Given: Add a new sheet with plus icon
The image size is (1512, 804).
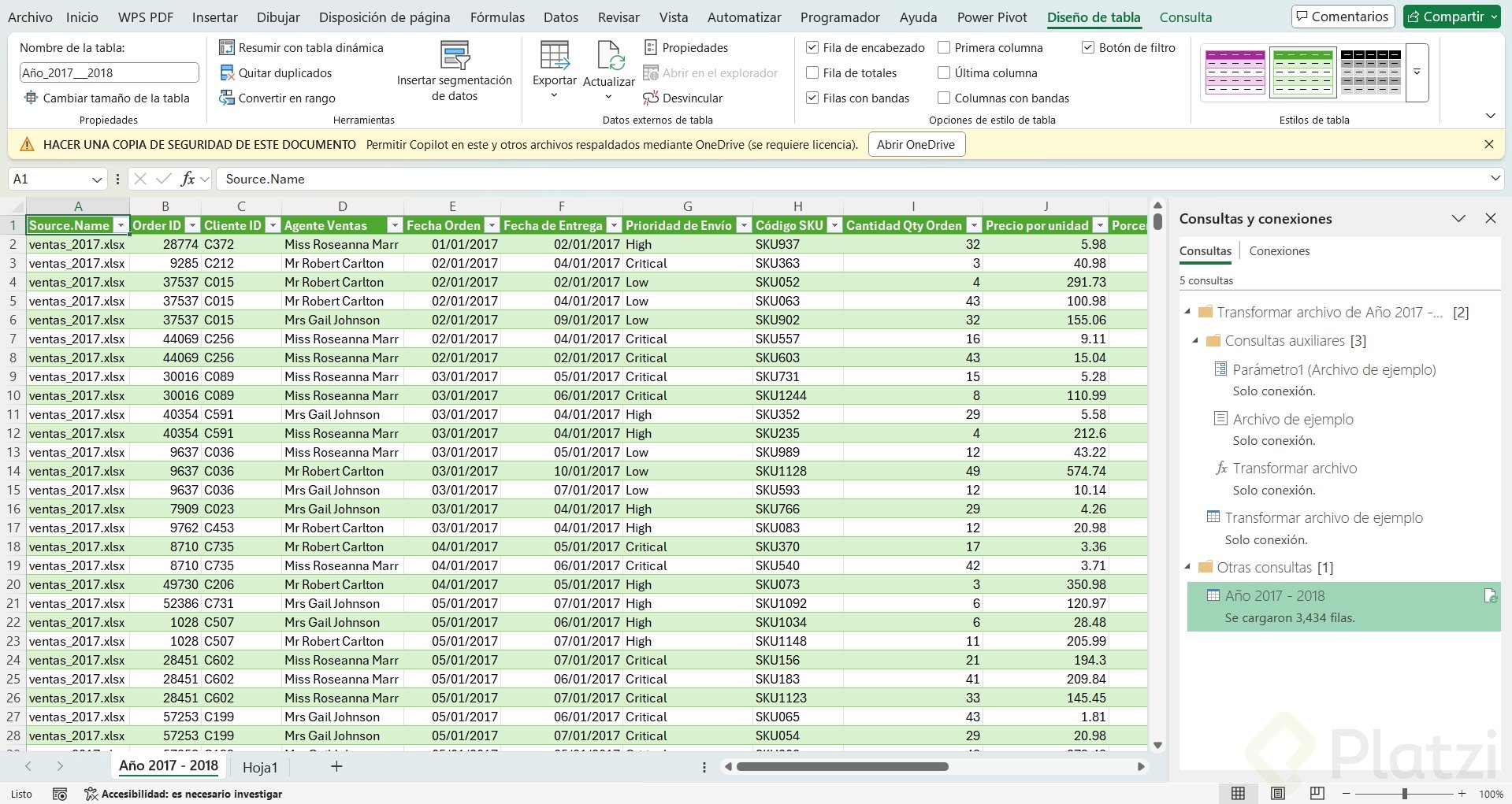Looking at the screenshot, I should click(x=336, y=766).
